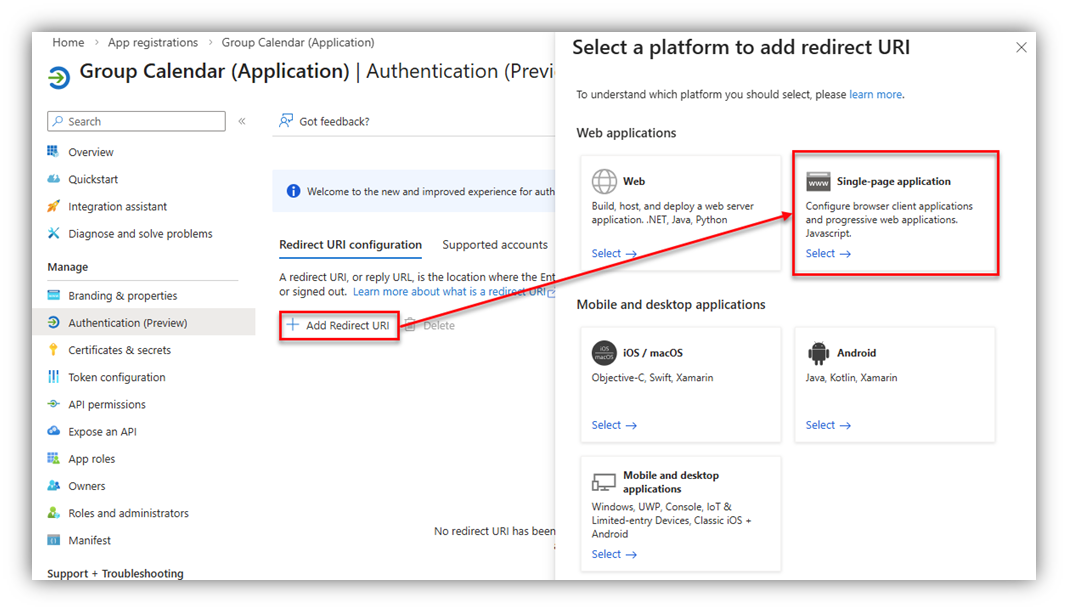The height and width of the screenshot is (612, 1068).
Task: Click the Authentication (Preview) sidebar icon
Action: [x=53, y=322]
